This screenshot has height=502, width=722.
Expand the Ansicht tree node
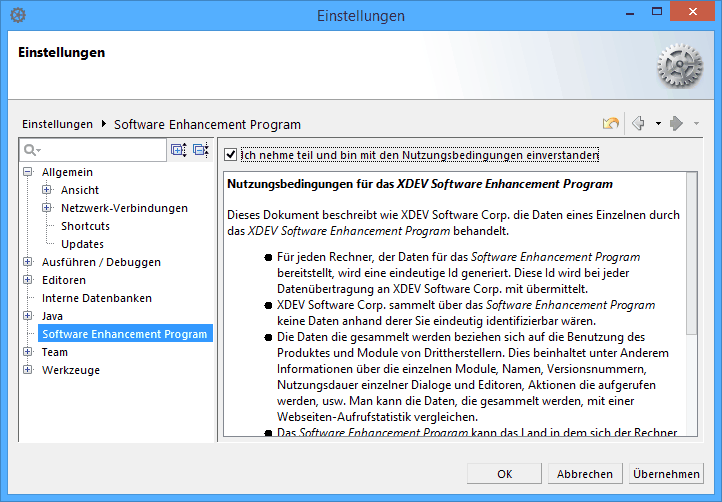[47, 190]
